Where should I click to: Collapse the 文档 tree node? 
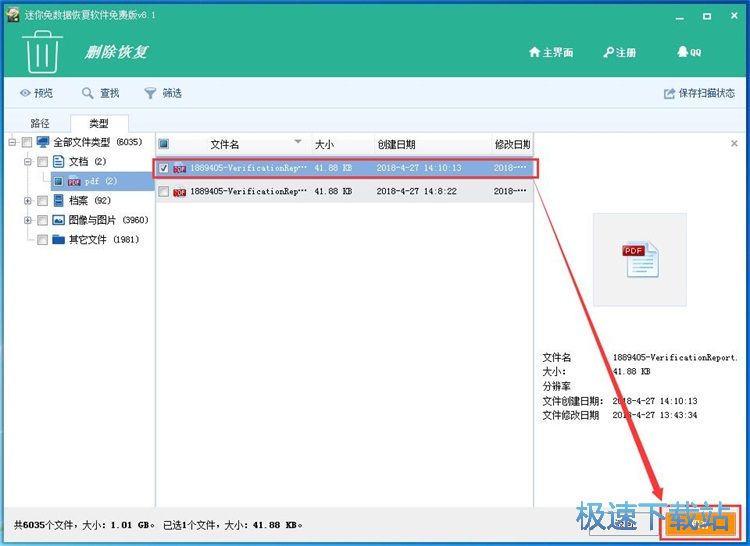pos(28,162)
